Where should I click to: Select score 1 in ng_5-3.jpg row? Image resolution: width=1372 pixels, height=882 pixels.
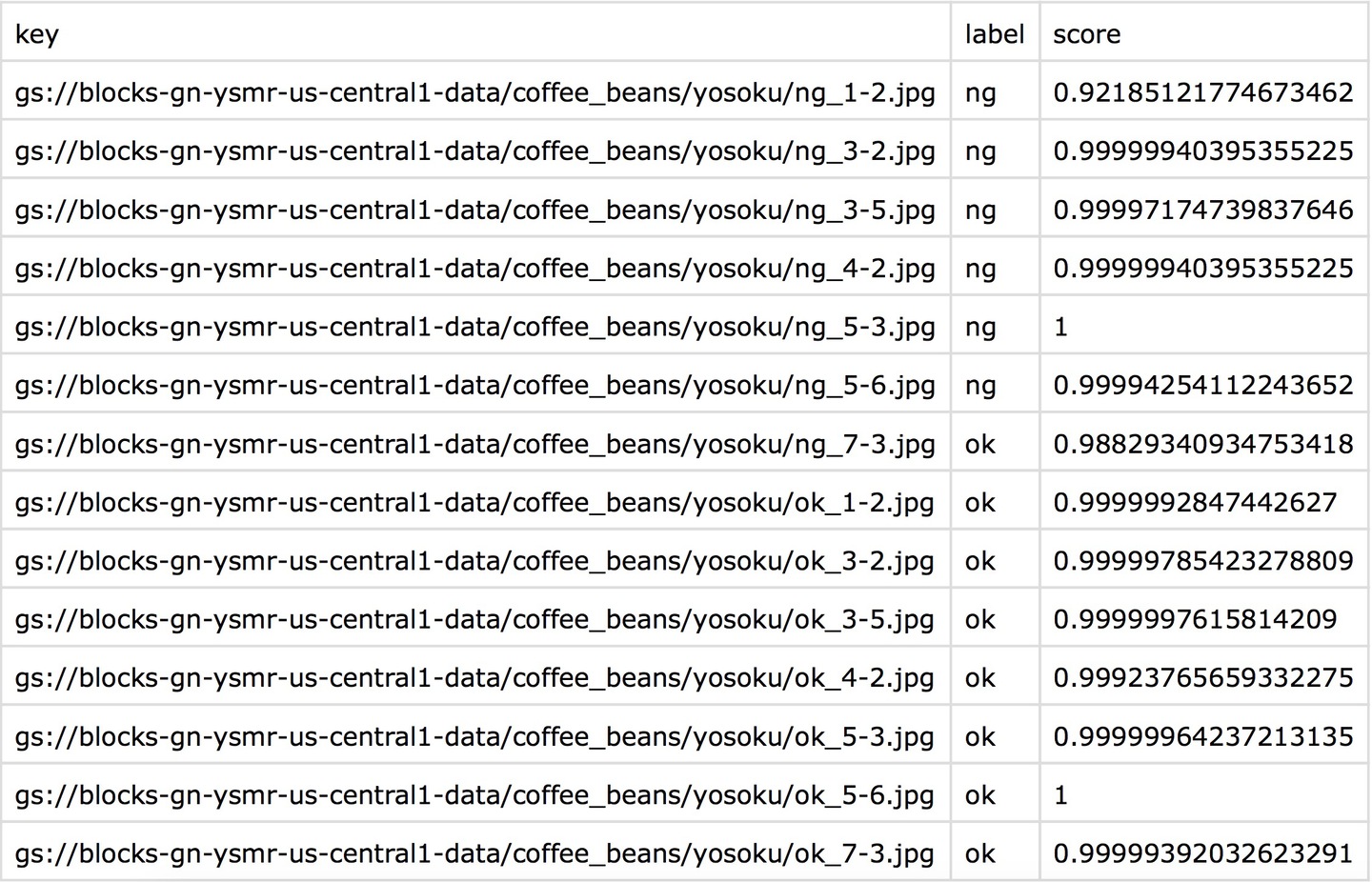tap(1060, 327)
